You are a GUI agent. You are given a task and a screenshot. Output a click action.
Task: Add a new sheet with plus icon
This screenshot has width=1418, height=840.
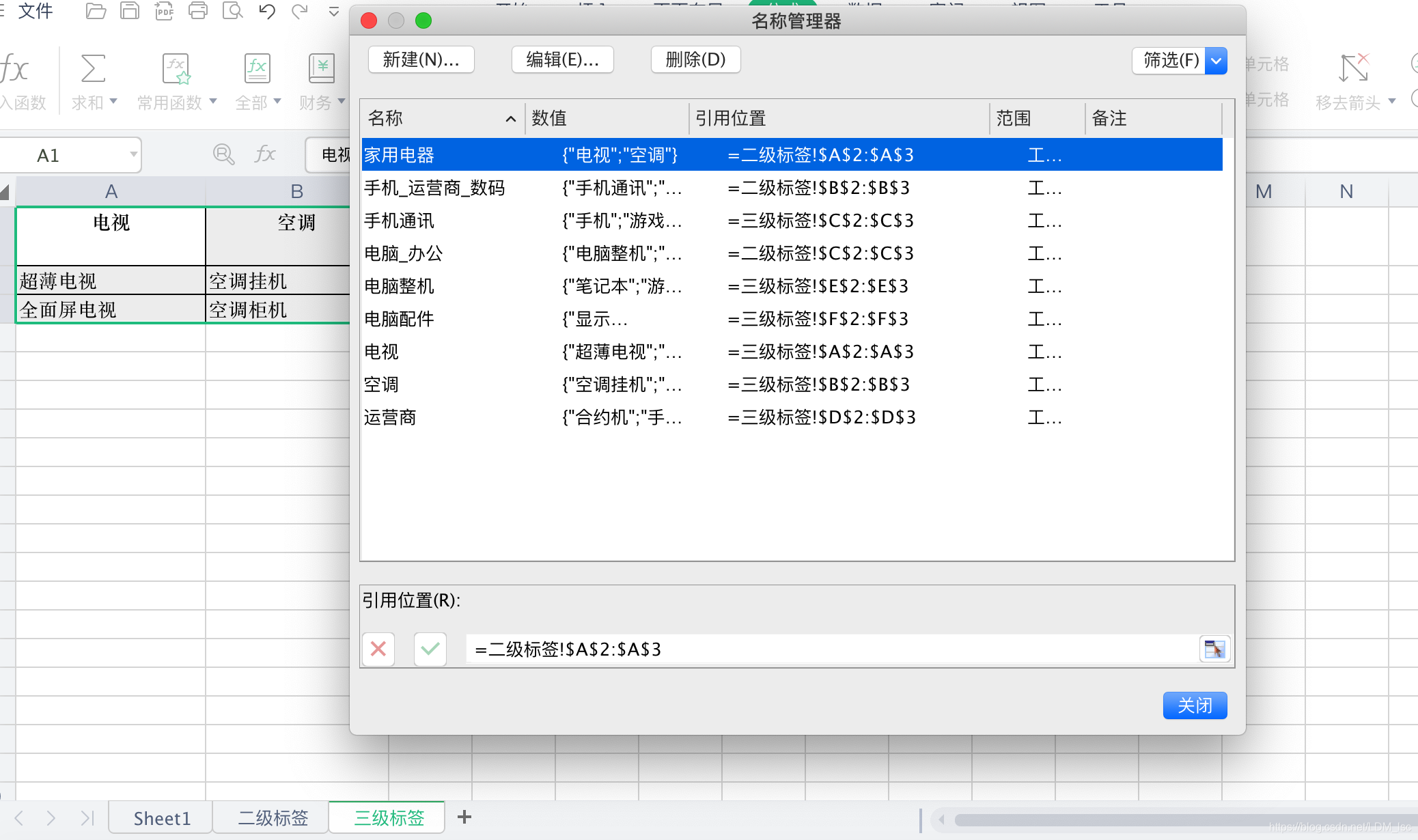click(464, 817)
